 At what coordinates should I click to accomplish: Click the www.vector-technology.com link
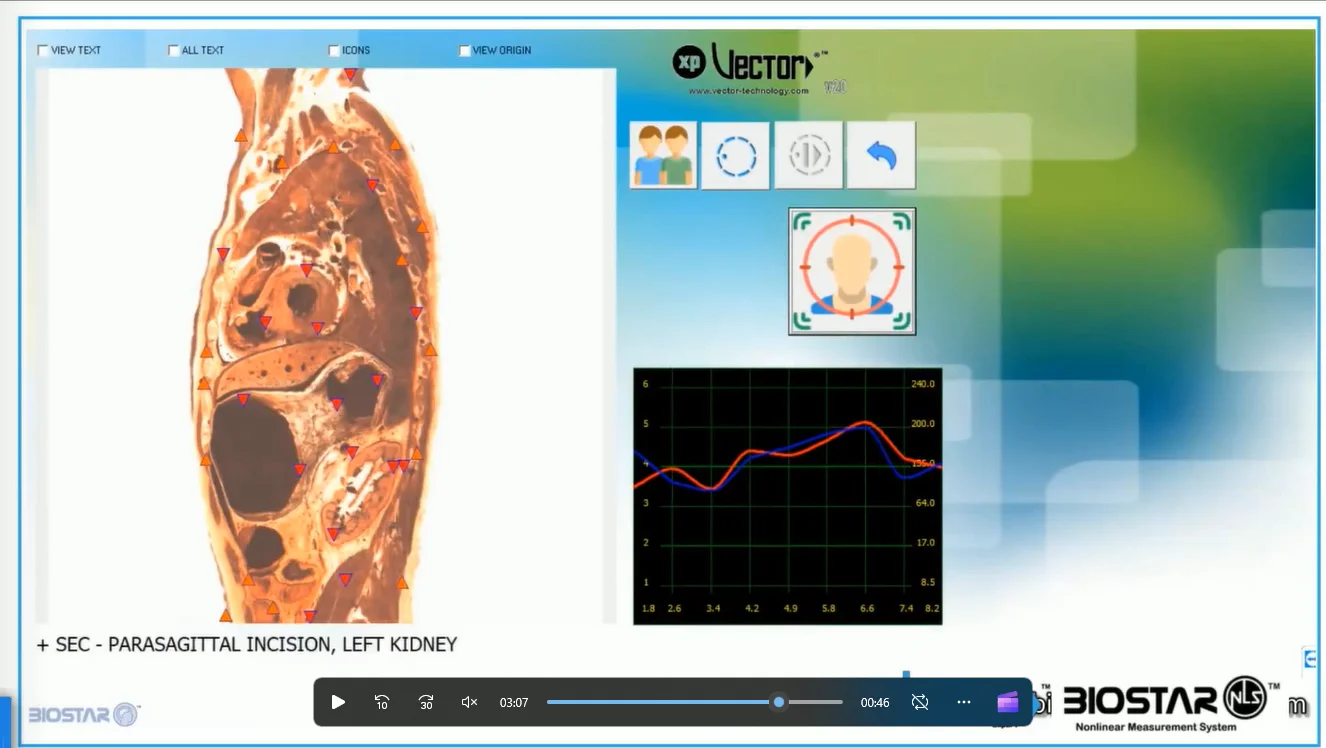pyautogui.click(x=748, y=91)
